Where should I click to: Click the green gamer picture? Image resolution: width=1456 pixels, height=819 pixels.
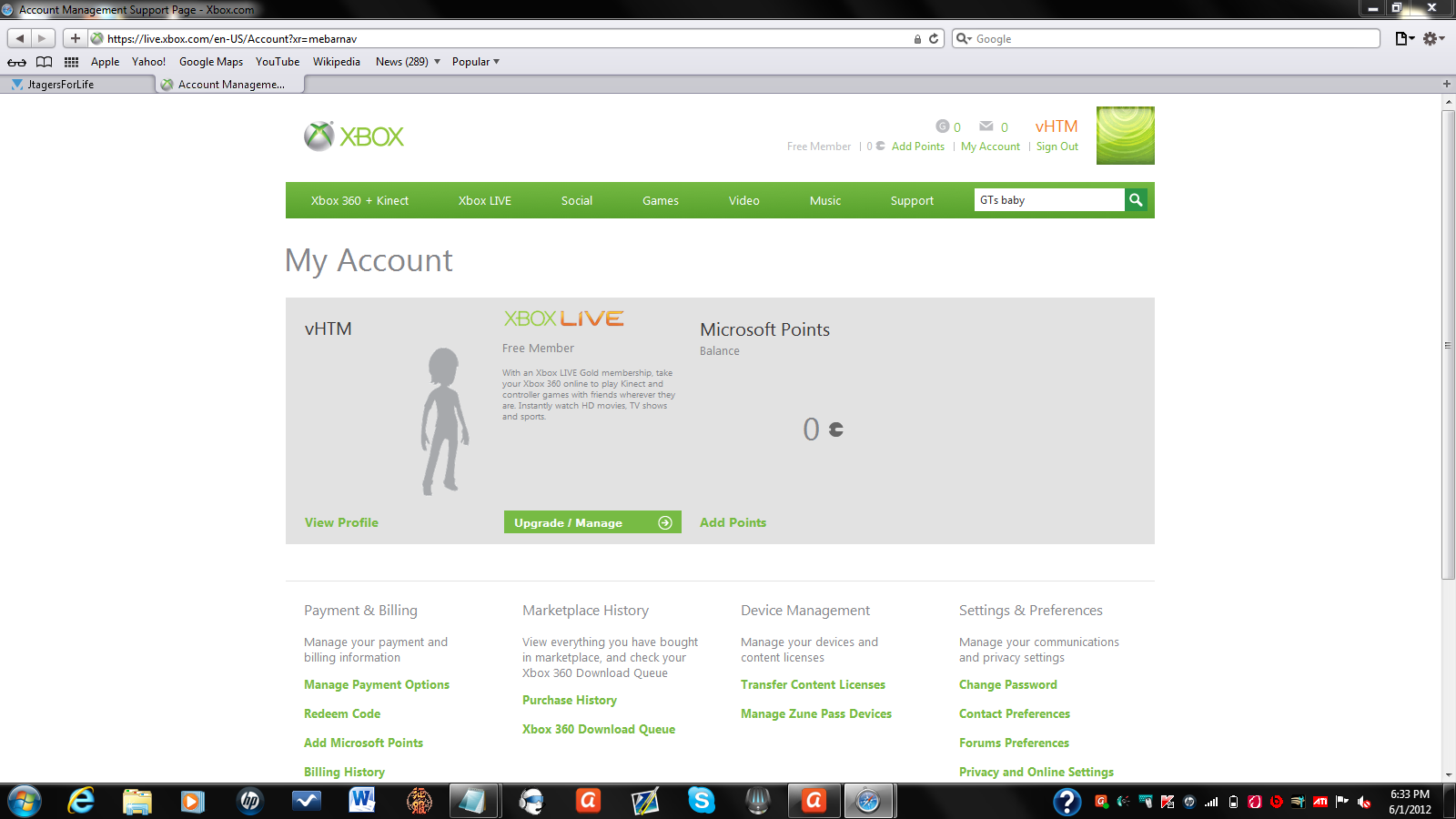[1126, 136]
